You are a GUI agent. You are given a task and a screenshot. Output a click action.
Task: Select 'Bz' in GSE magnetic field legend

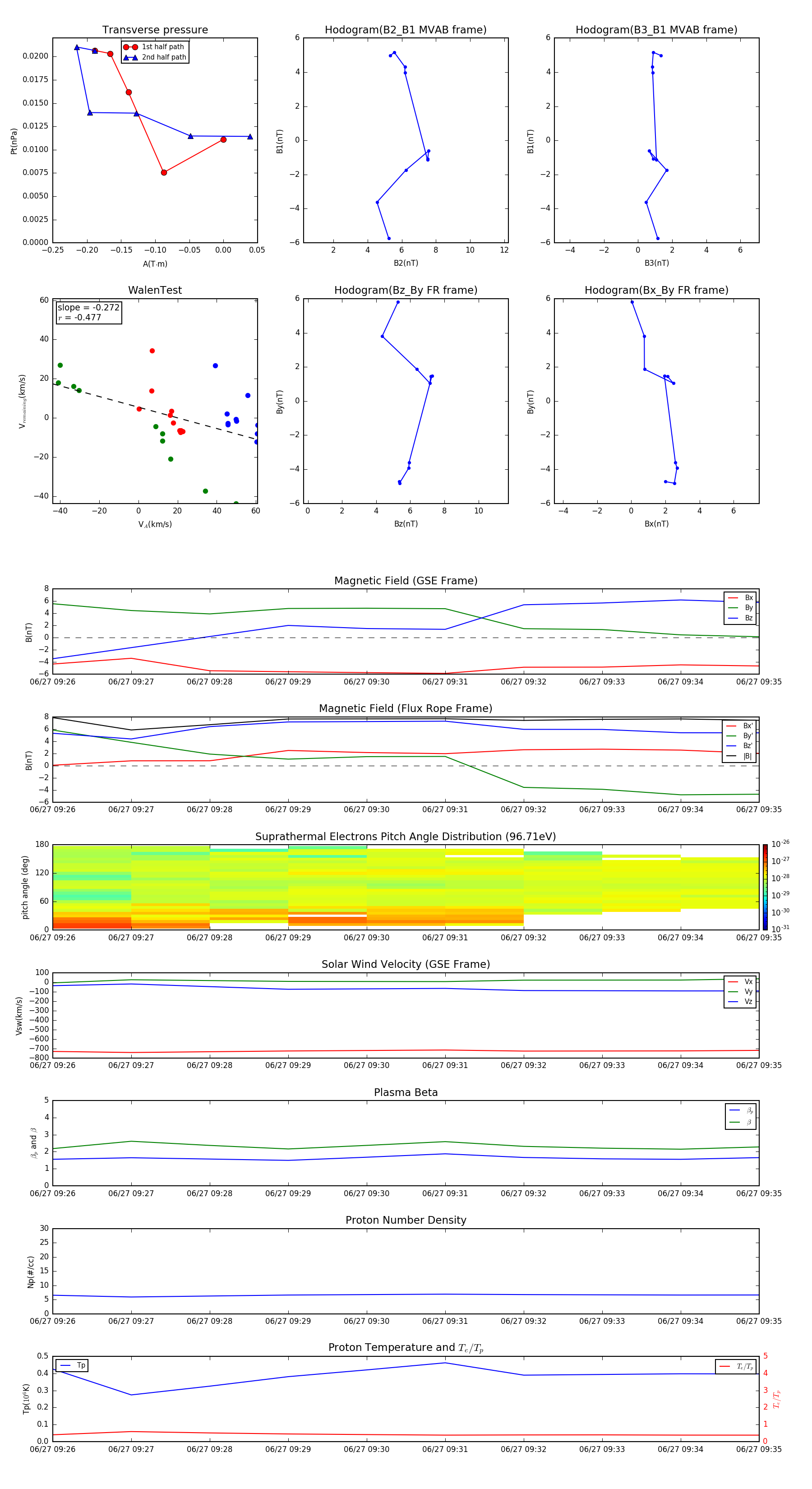(x=740, y=618)
